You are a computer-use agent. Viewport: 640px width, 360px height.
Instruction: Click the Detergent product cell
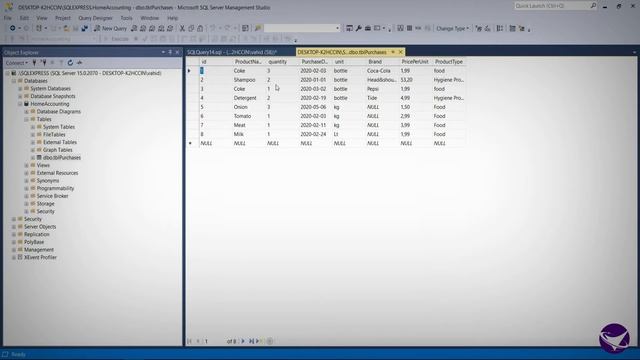[x=249, y=98]
